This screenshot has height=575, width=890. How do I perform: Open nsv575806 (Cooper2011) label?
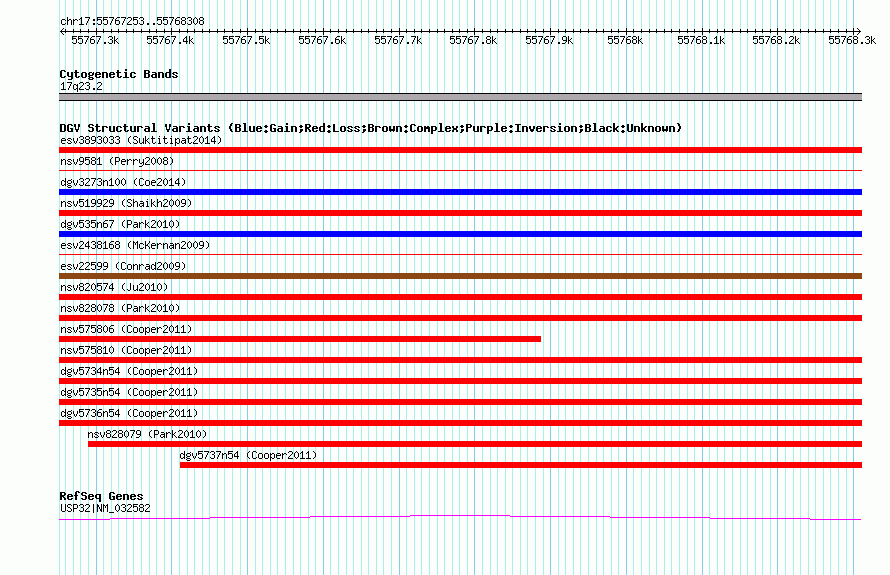pos(126,329)
